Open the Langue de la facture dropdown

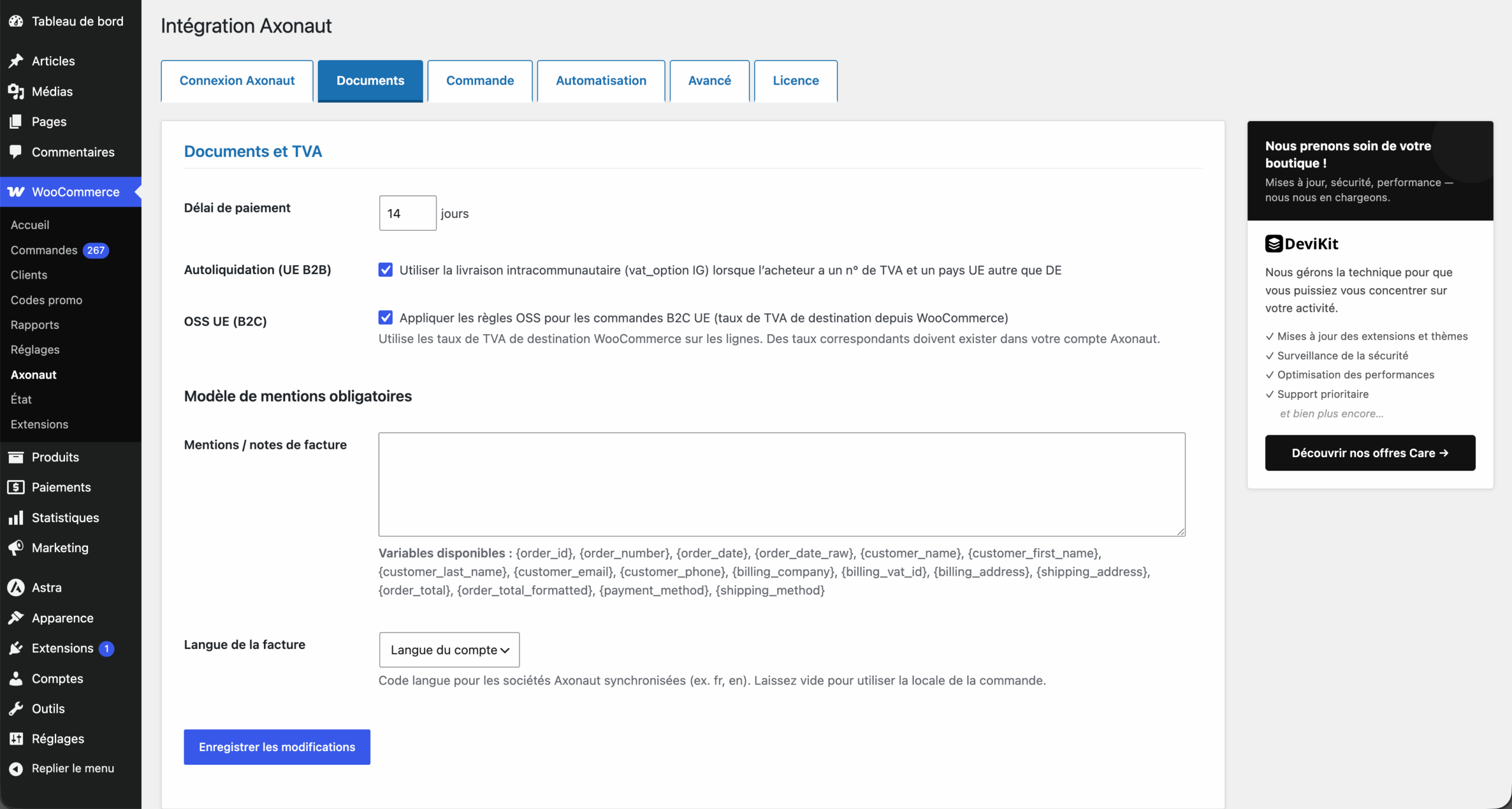tap(449, 650)
